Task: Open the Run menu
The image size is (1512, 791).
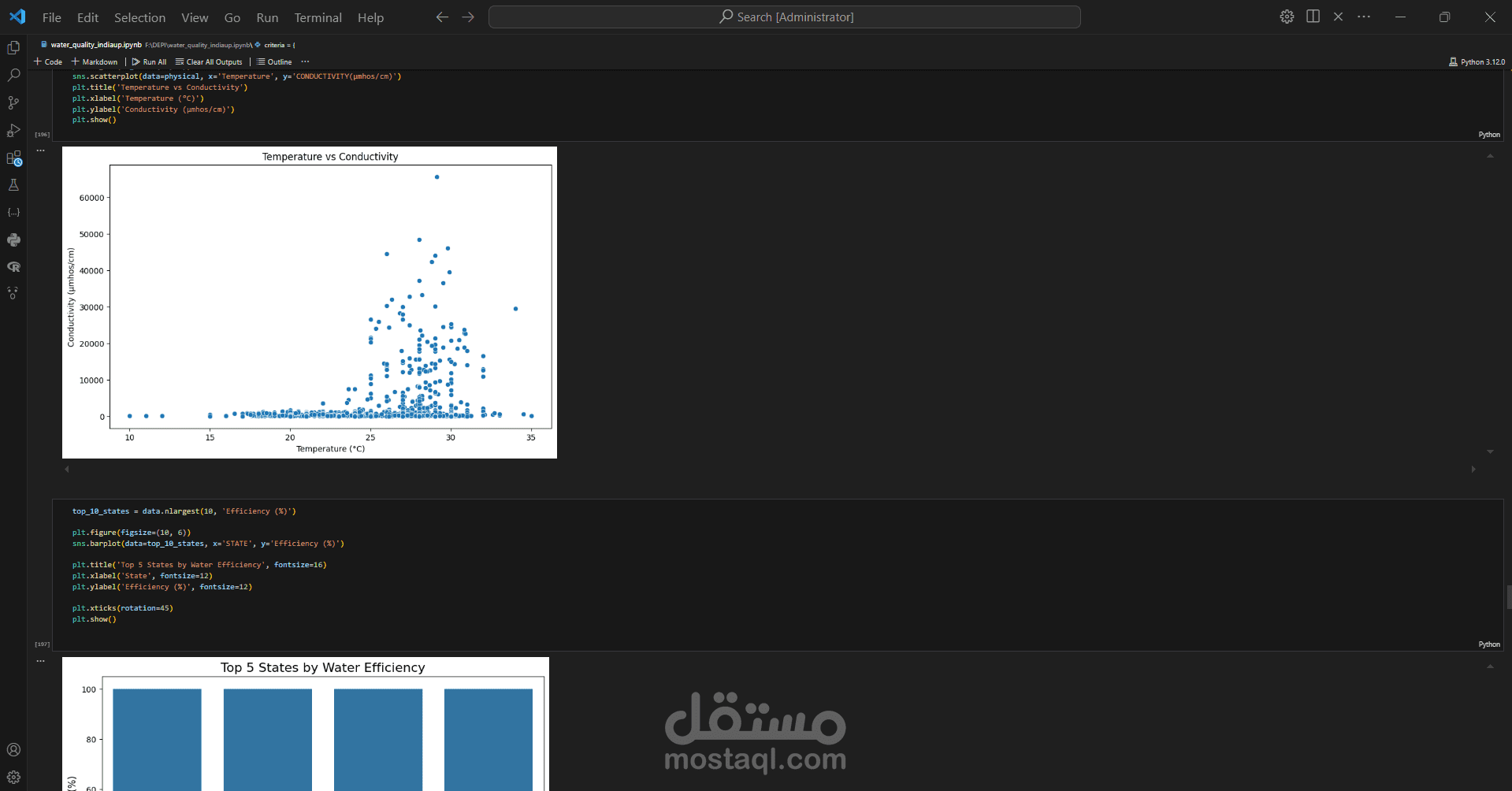Action: [267, 17]
